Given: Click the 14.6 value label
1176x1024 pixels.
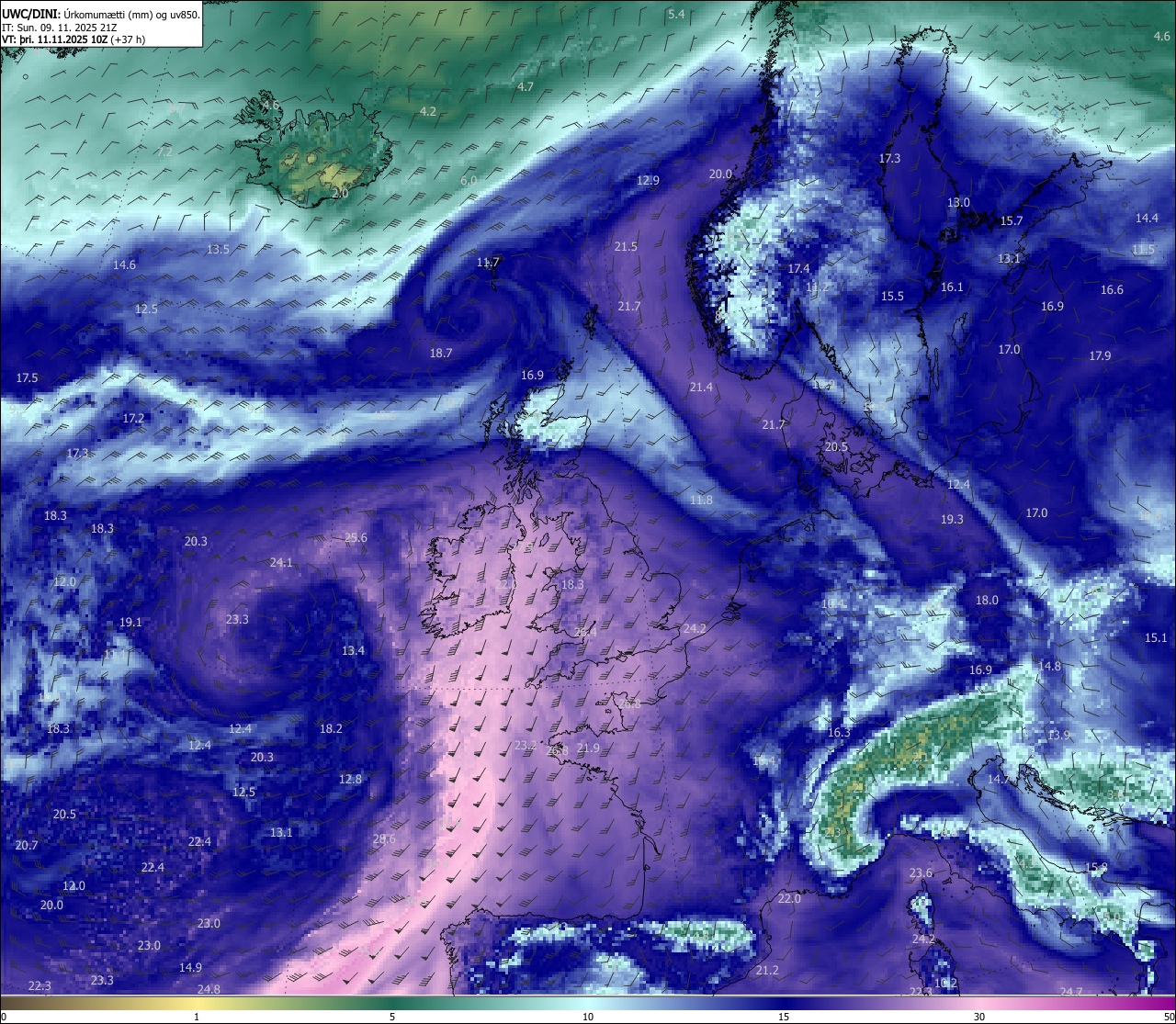Looking at the screenshot, I should click(124, 264).
